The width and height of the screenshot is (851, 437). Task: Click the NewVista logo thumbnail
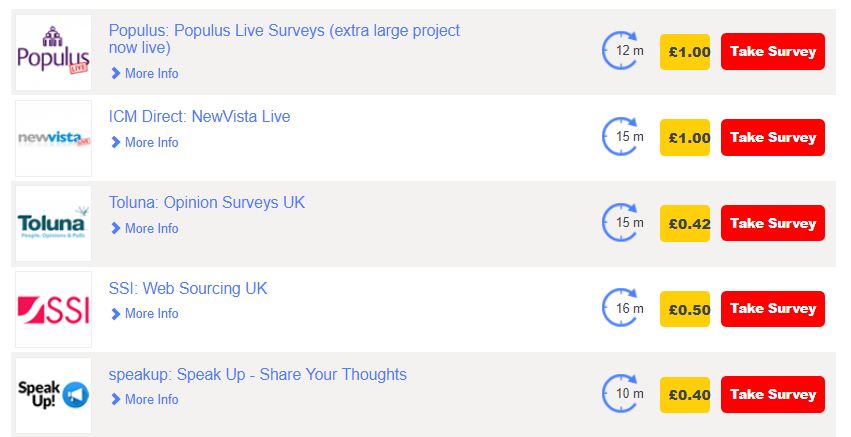pos(53,138)
